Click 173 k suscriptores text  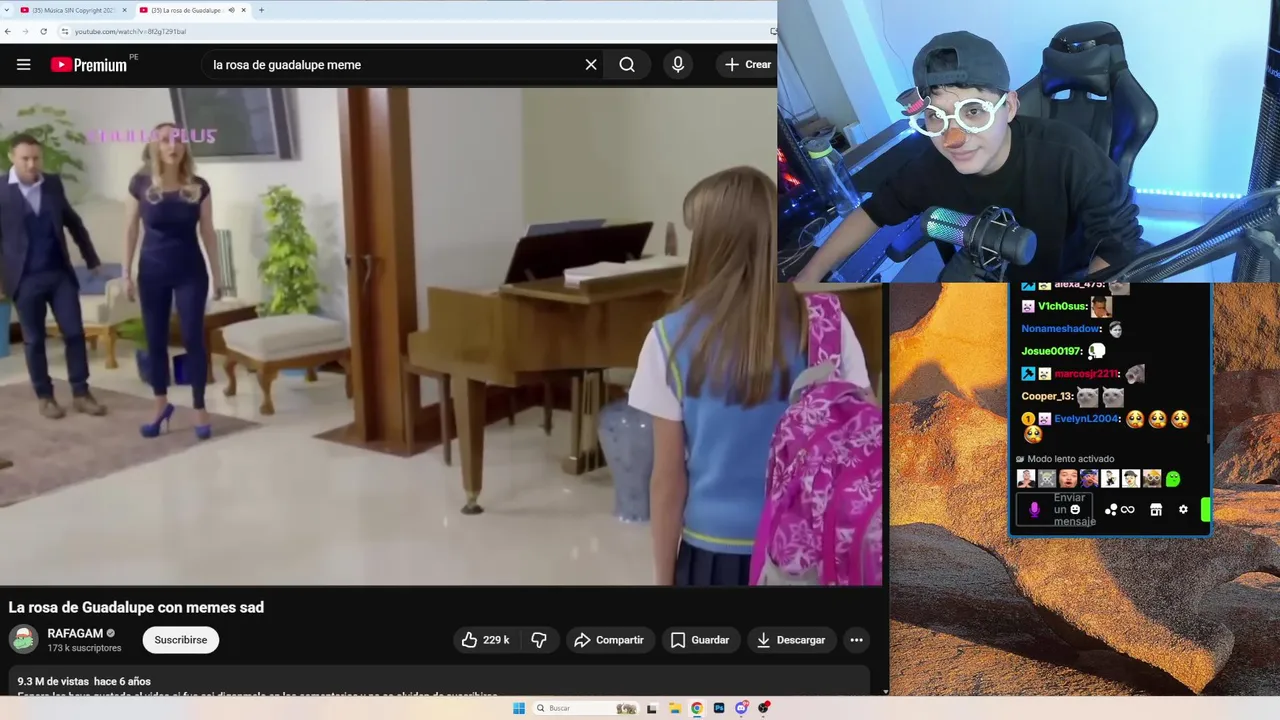[x=84, y=648]
